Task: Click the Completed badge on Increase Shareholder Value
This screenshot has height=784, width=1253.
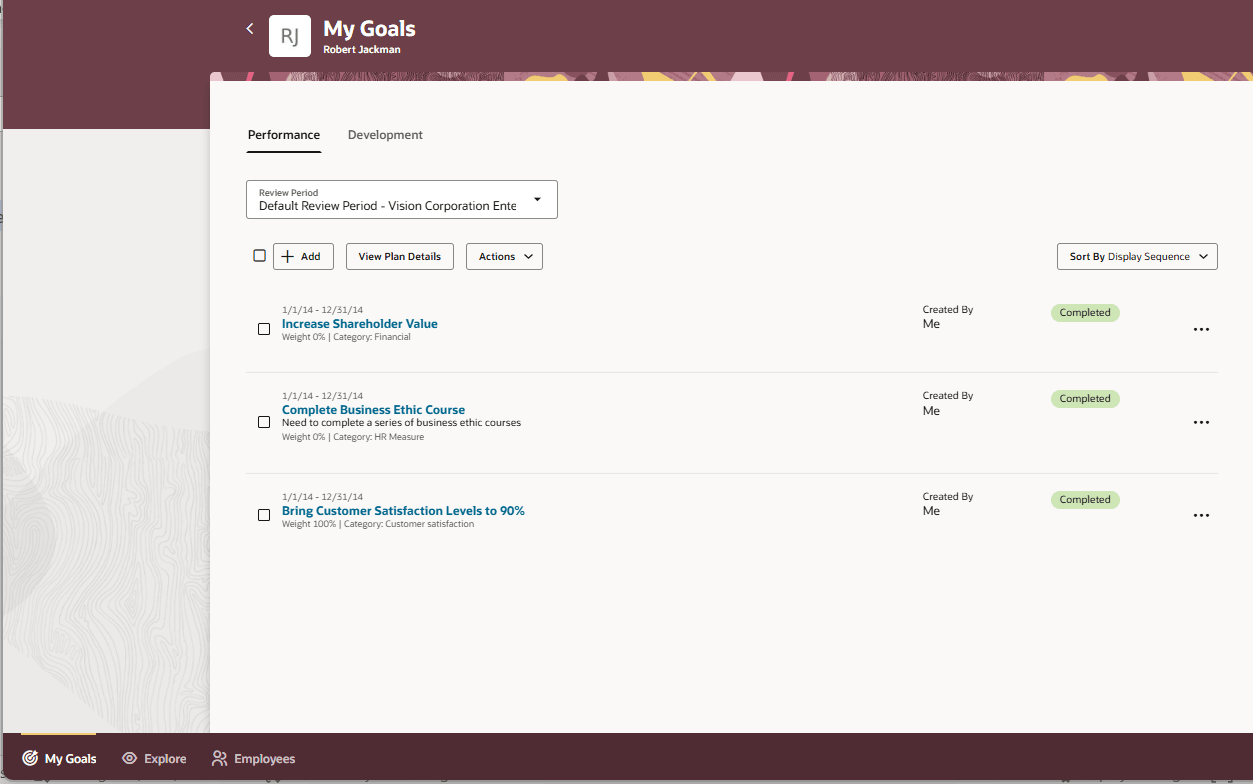Action: 1085,312
